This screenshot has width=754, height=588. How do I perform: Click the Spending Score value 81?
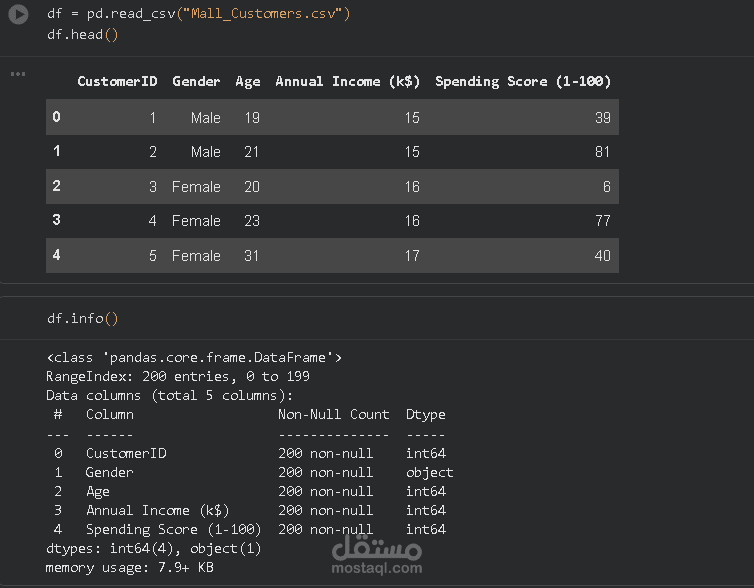(x=603, y=152)
